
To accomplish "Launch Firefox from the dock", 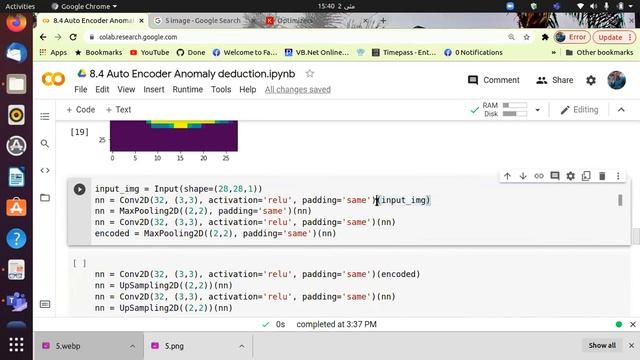I will [16, 22].
